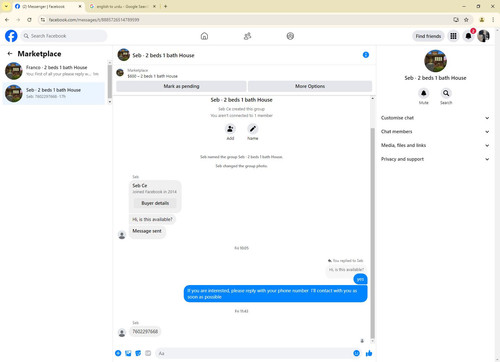
Task: Close the english to urdu tab
Action: tap(154, 6)
